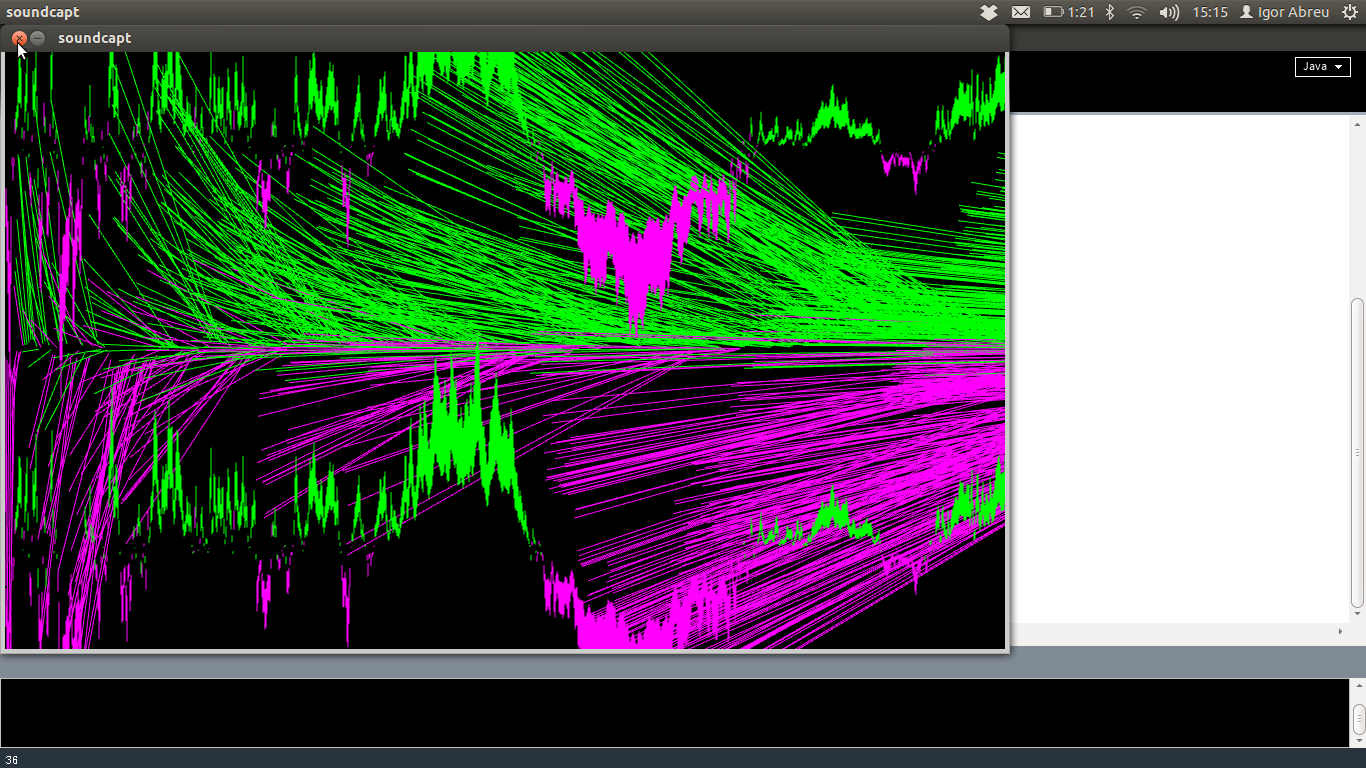The height and width of the screenshot is (768, 1366).
Task: Expand the Java mode dropdown
Action: coord(1322,66)
